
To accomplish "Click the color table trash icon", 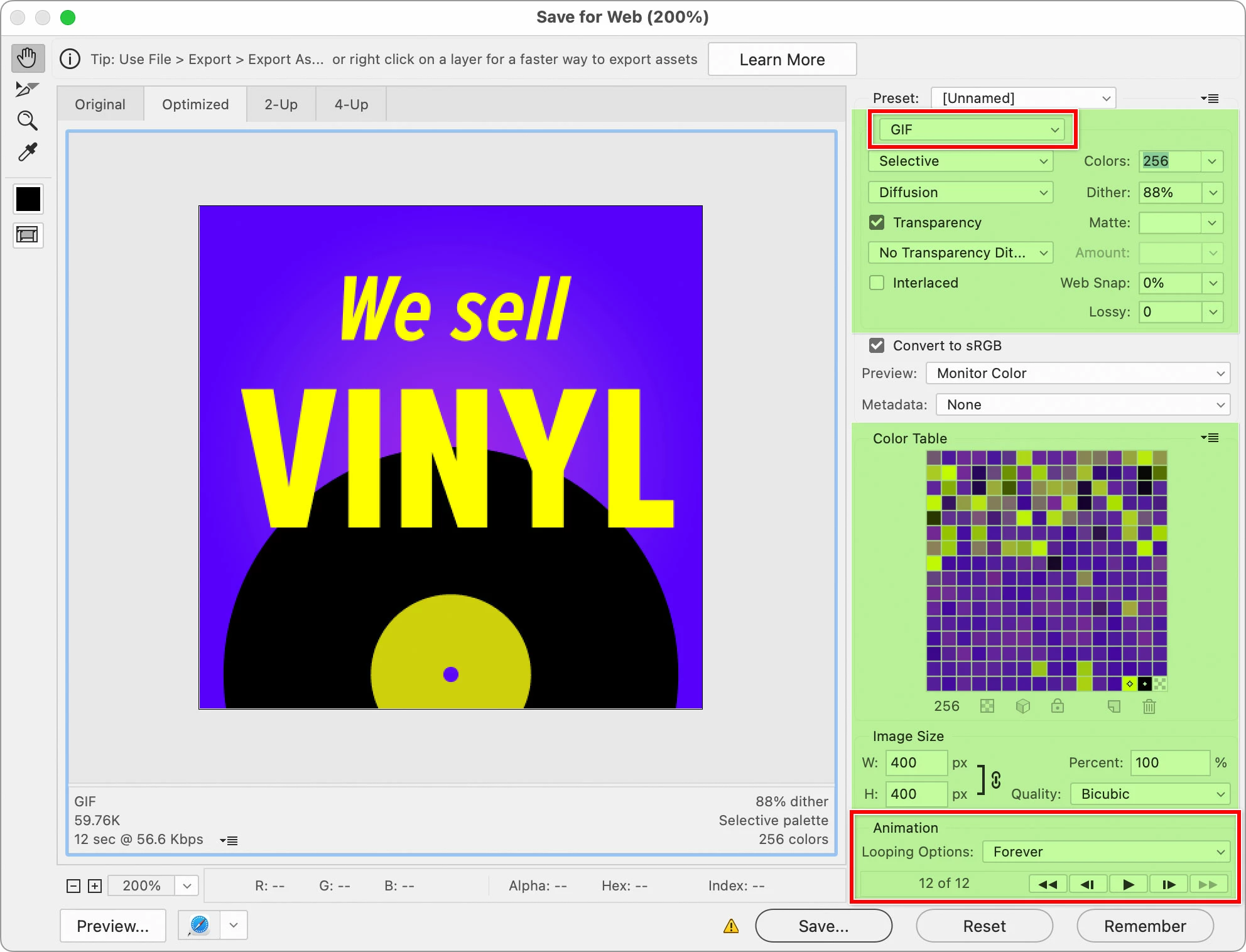I will pyautogui.click(x=1149, y=706).
